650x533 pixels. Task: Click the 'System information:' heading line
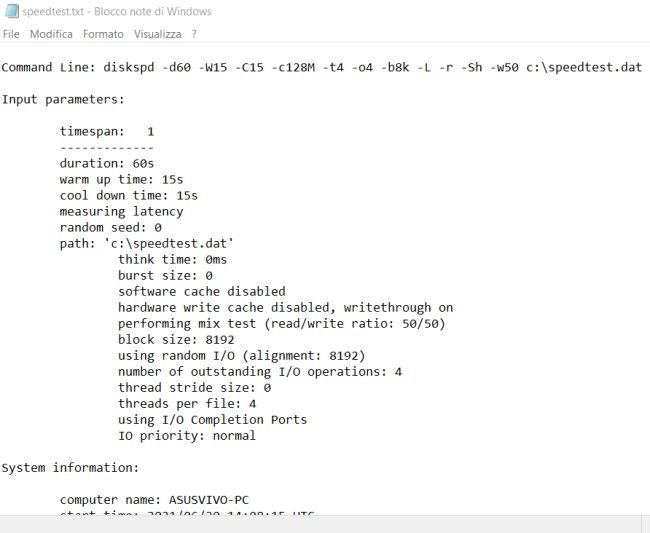(x=70, y=468)
